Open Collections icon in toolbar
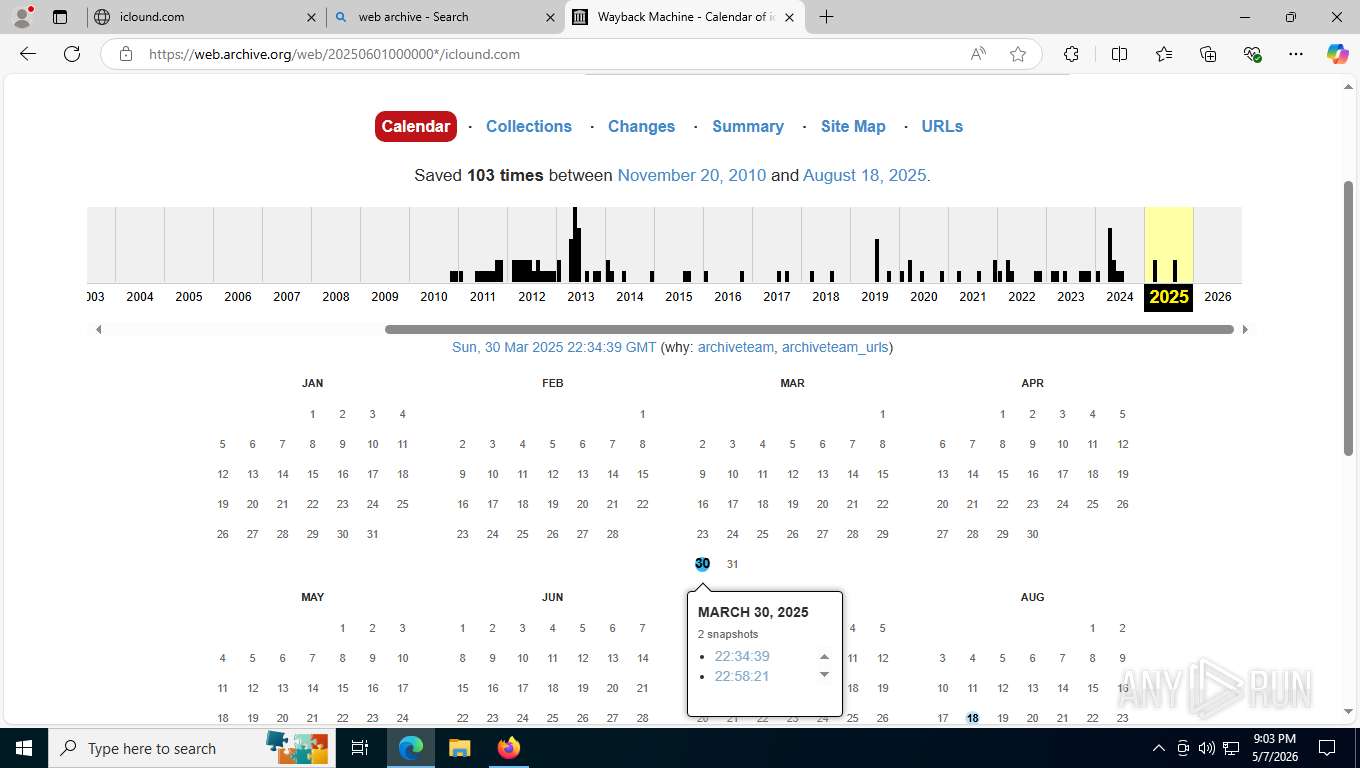Image resolution: width=1360 pixels, height=768 pixels. click(x=1208, y=54)
